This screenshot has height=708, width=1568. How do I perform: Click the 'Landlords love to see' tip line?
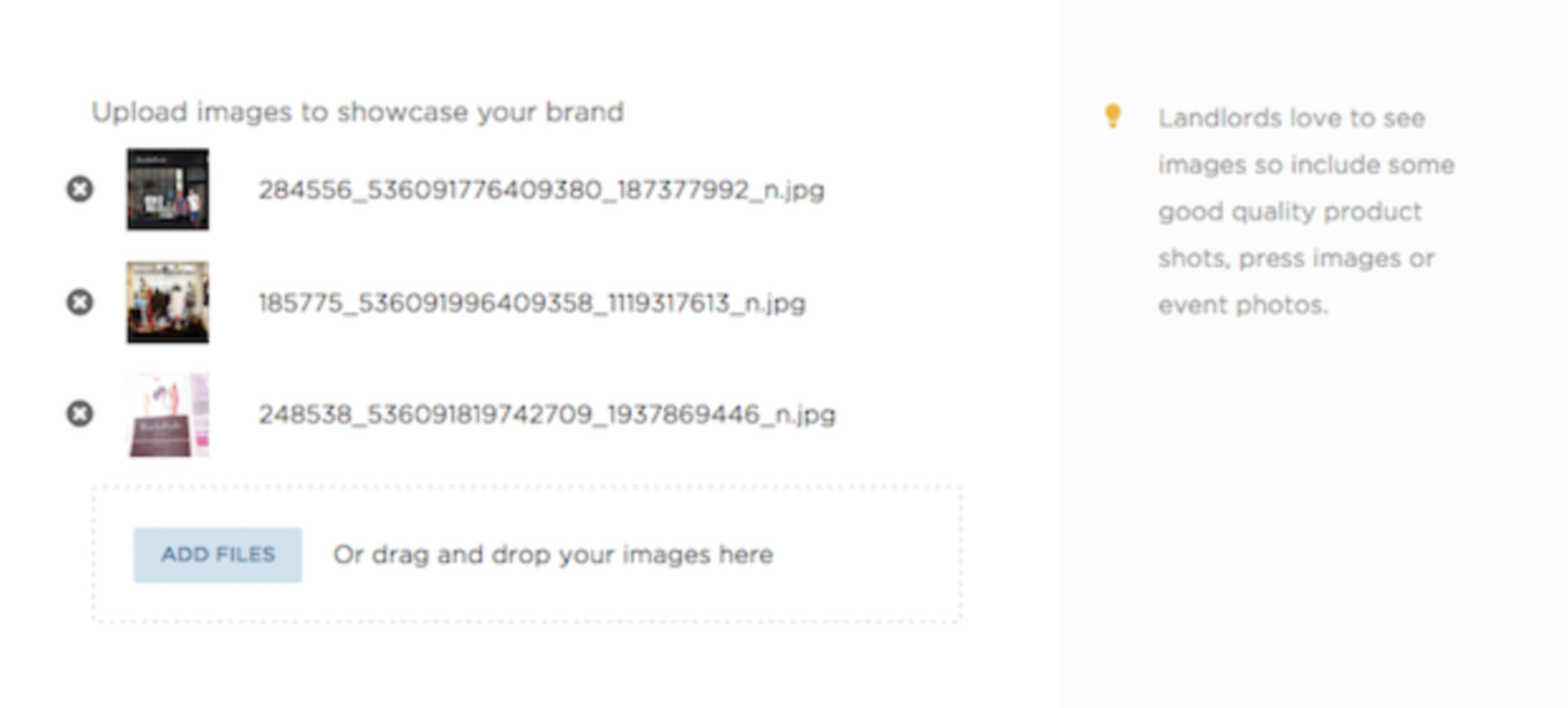tap(1292, 118)
